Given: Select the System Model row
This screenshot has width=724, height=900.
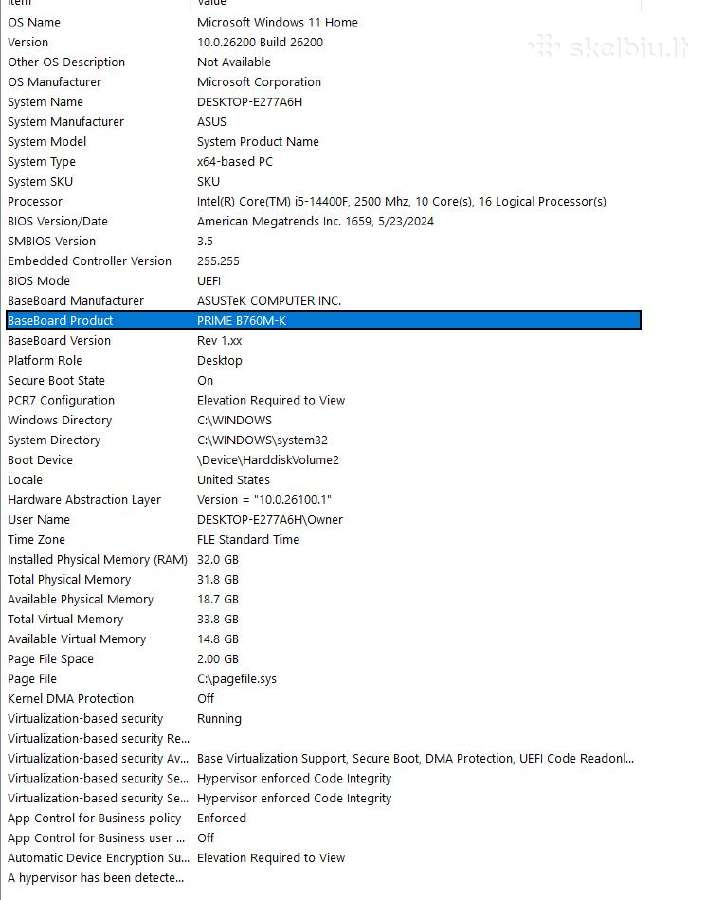Looking at the screenshot, I should click(324, 142).
